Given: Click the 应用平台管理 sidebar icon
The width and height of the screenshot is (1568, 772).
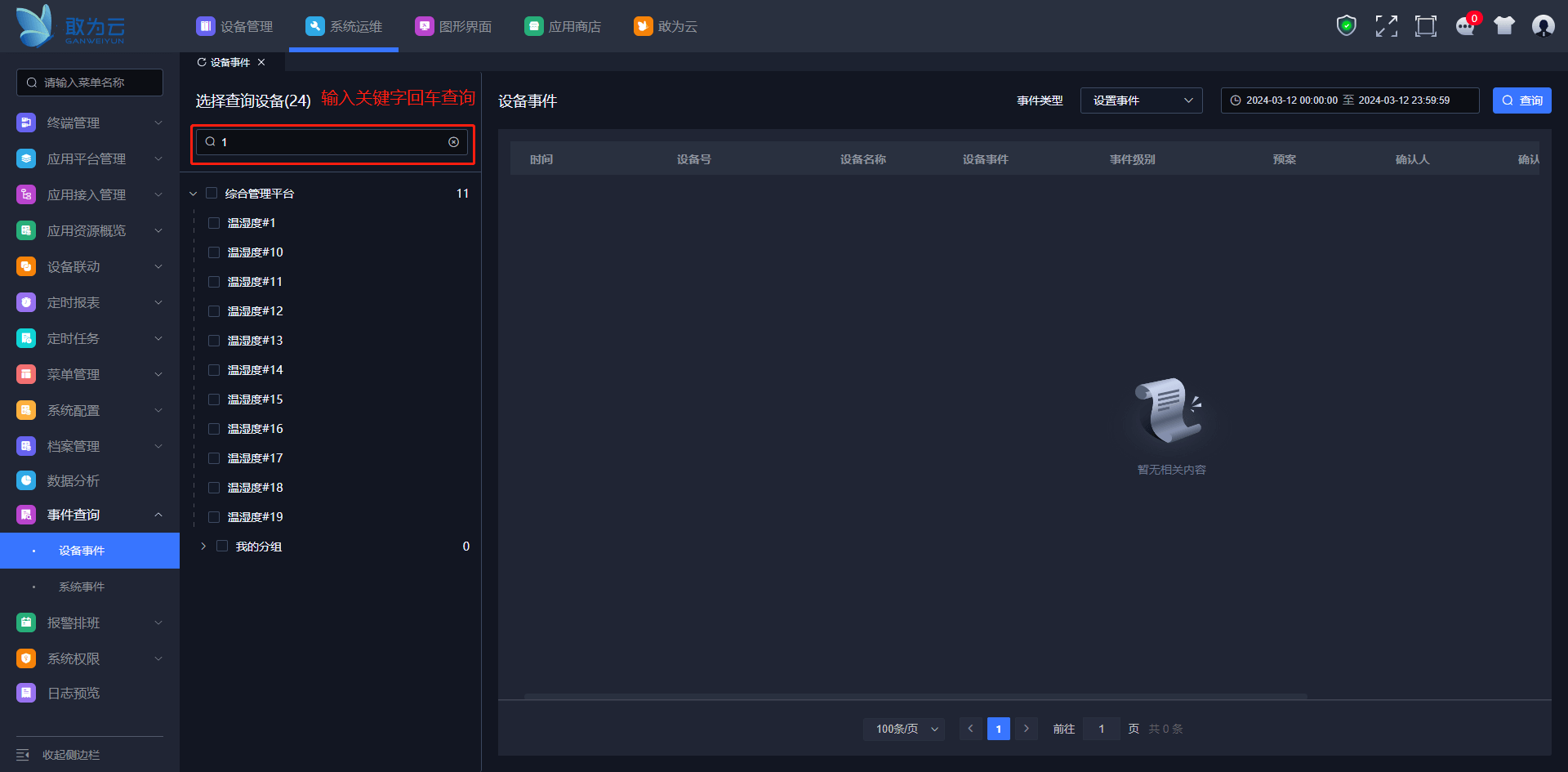Looking at the screenshot, I should tap(26, 158).
